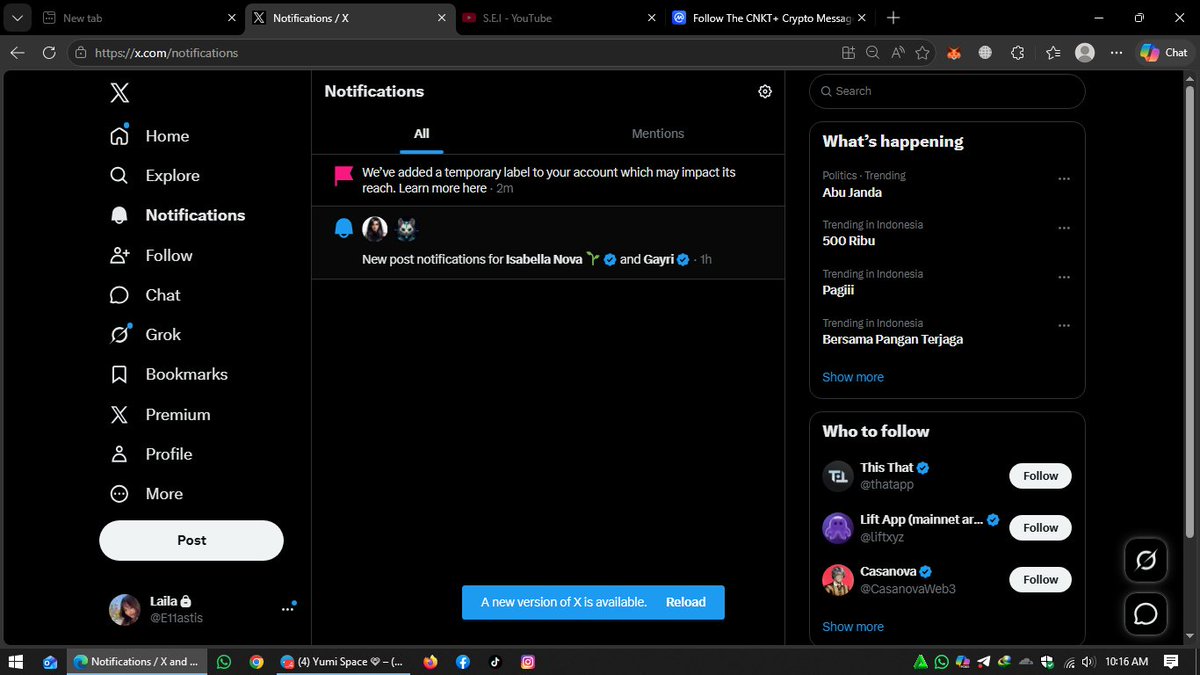Open Bersama Pangan Terjaga trending topic
The width and height of the screenshot is (1200, 675).
click(x=893, y=339)
